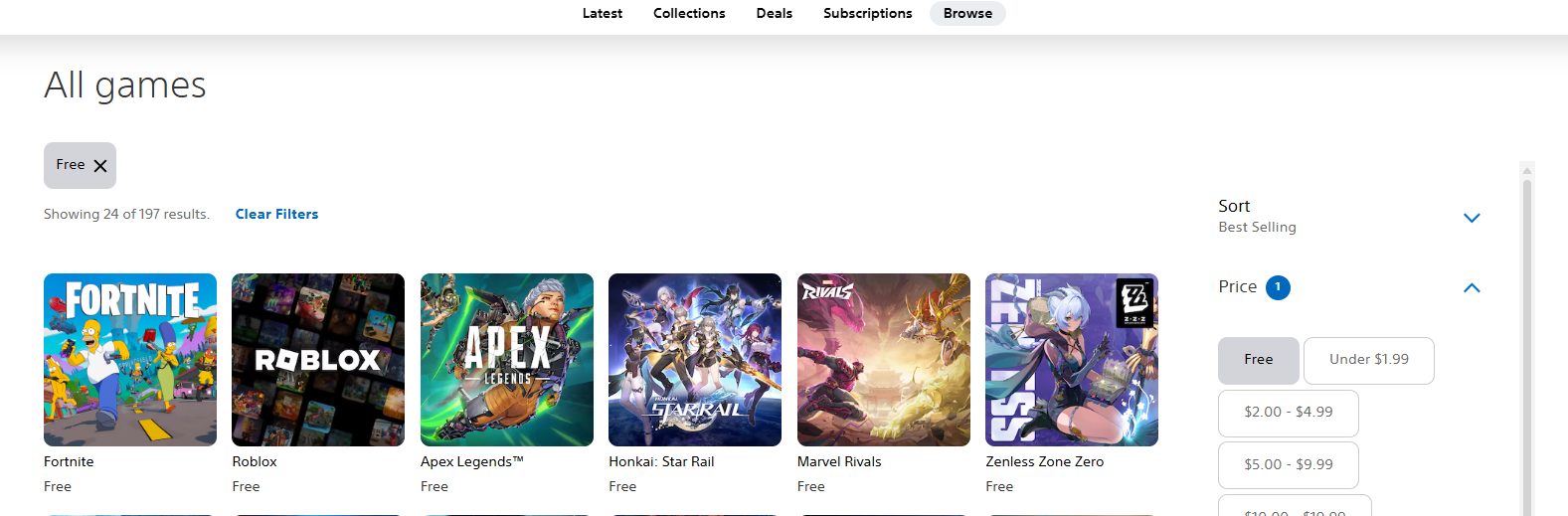Remove the Free filter chip X
This screenshot has width=1568, height=516.
click(100, 166)
